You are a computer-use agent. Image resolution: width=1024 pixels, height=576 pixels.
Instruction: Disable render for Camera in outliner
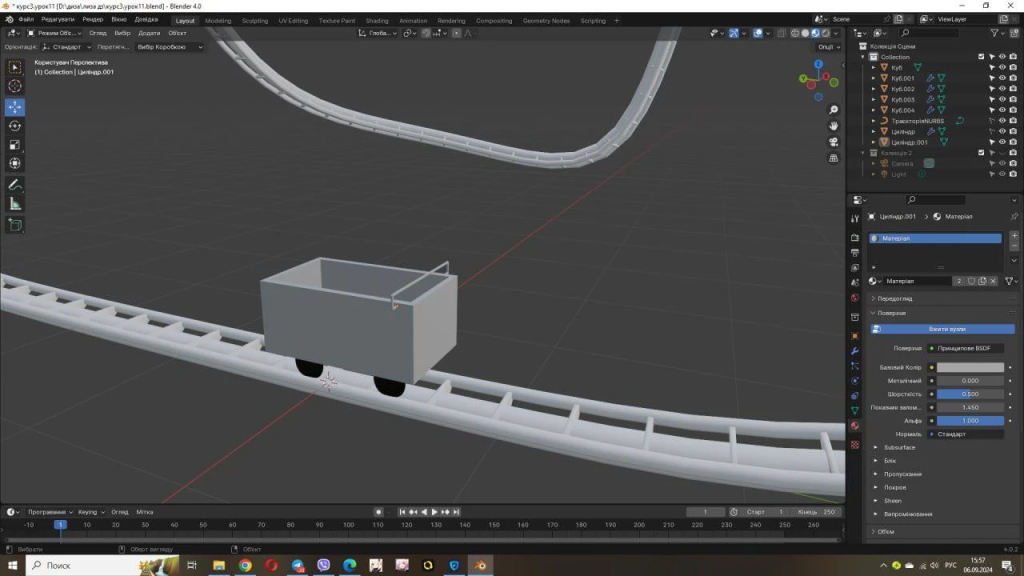[x=1013, y=164]
